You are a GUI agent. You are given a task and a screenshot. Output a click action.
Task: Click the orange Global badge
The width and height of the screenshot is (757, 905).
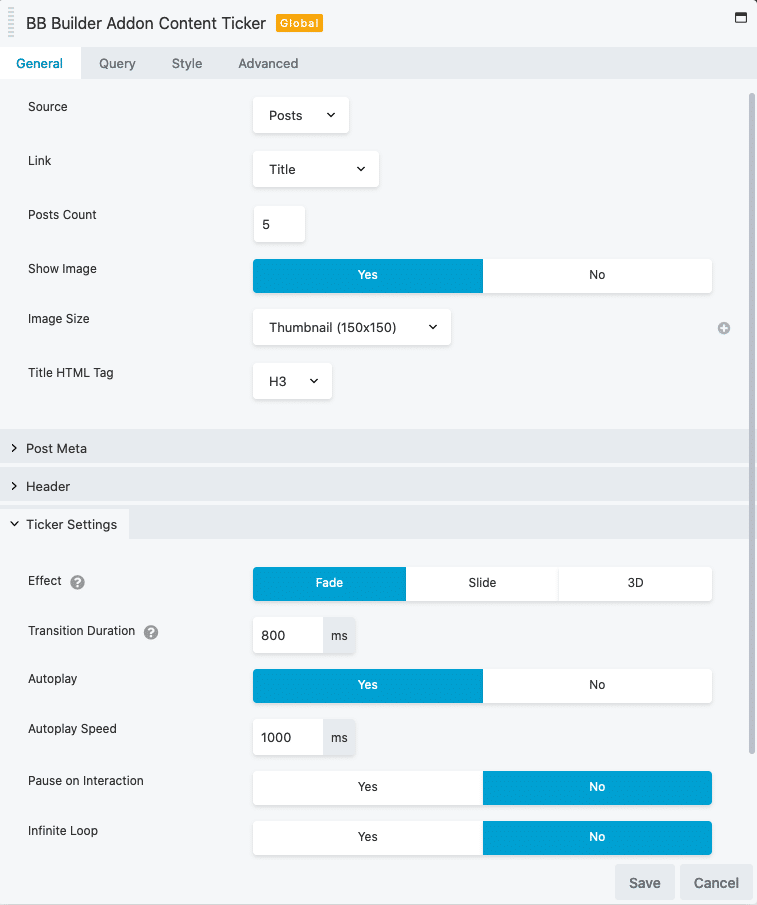(x=299, y=23)
